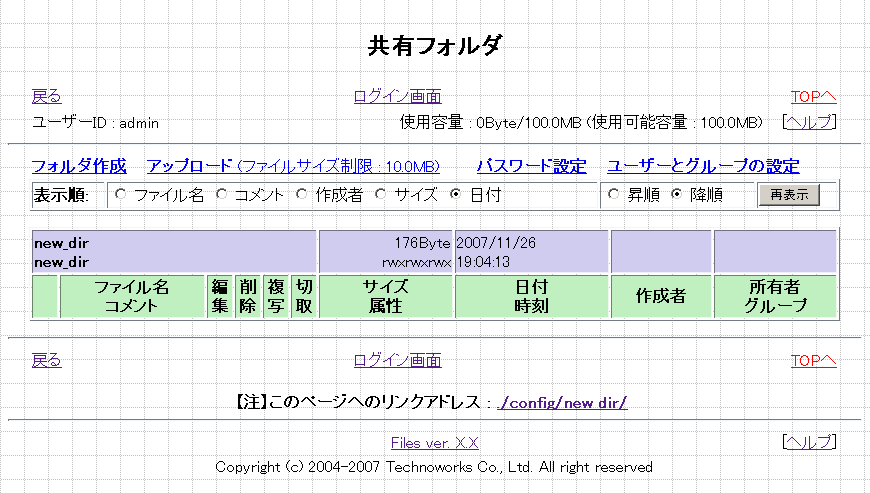This screenshot has width=870, height=493.
Task: Sort the list by 作成者
Action: pyautogui.click(x=302, y=195)
